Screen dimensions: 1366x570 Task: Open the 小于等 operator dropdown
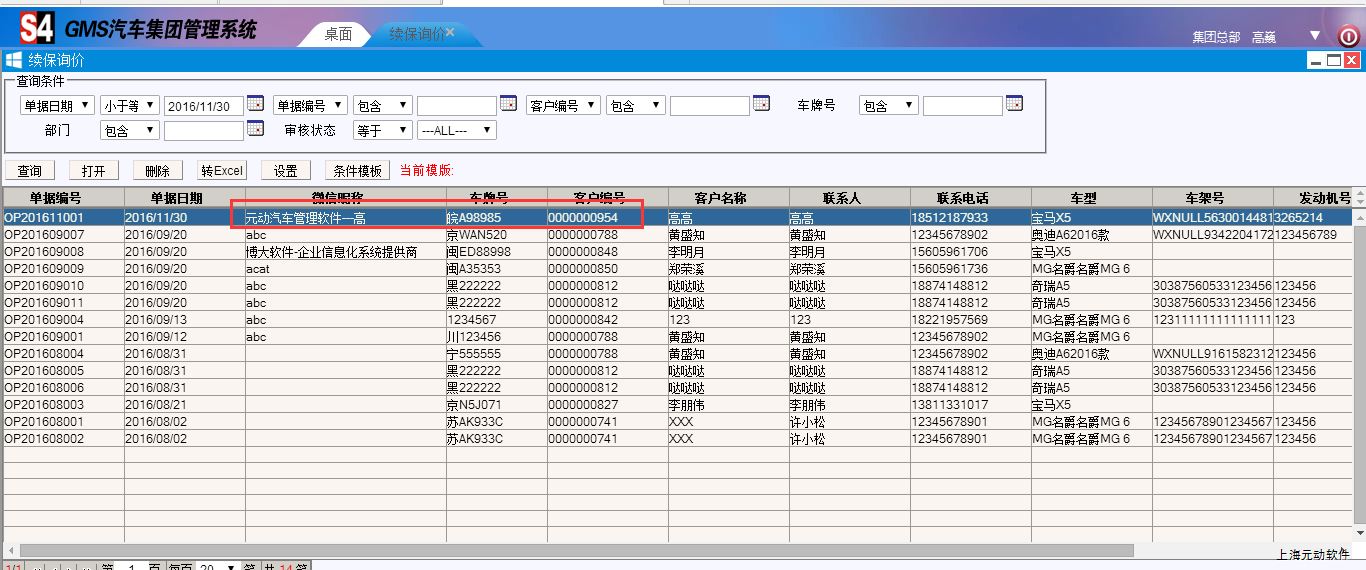(x=129, y=105)
